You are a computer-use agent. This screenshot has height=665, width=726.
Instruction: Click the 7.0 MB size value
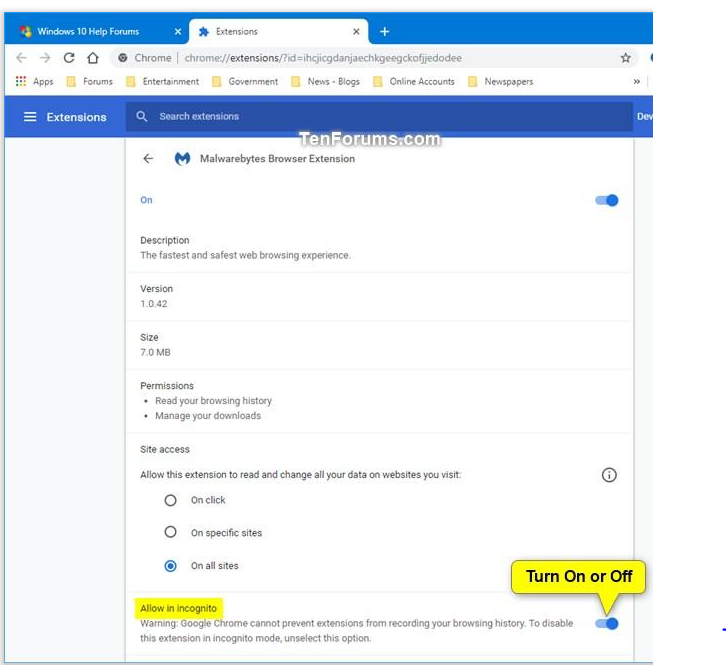coord(155,352)
